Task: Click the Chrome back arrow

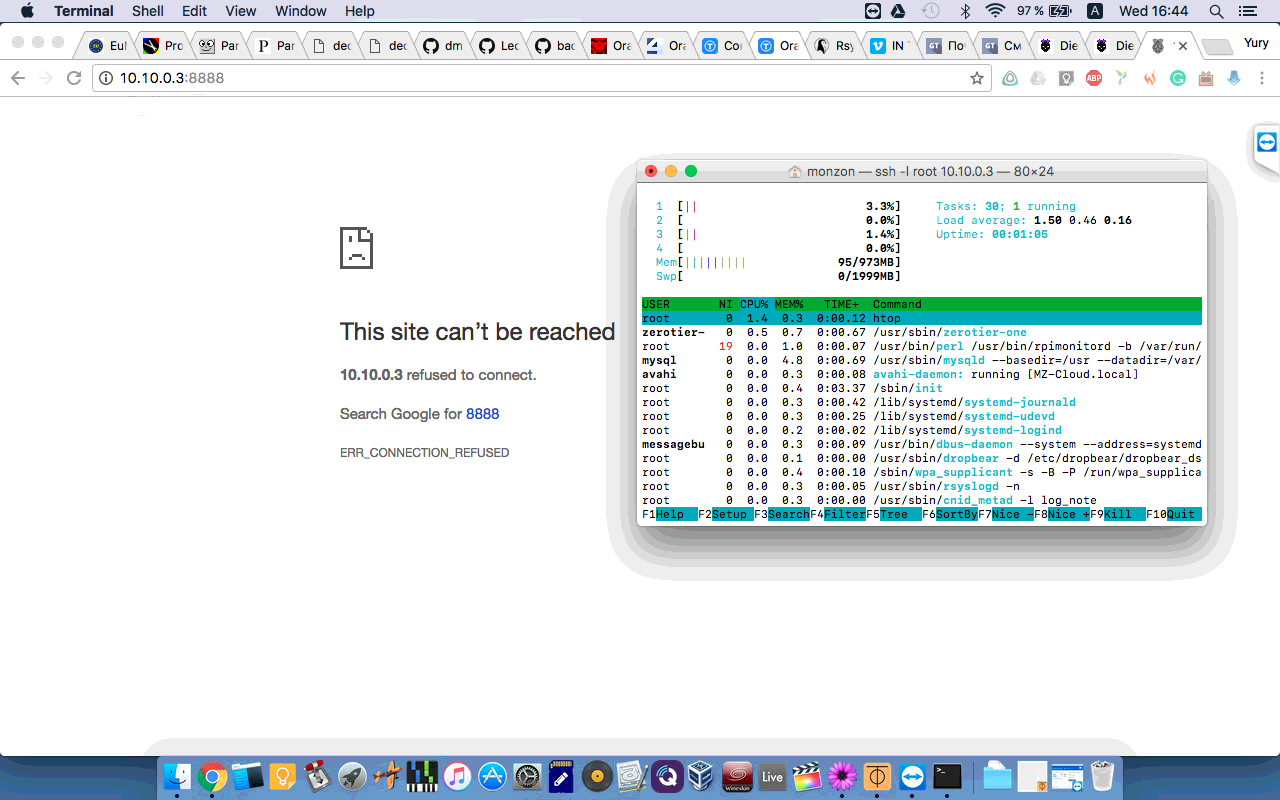Action: coord(17,78)
